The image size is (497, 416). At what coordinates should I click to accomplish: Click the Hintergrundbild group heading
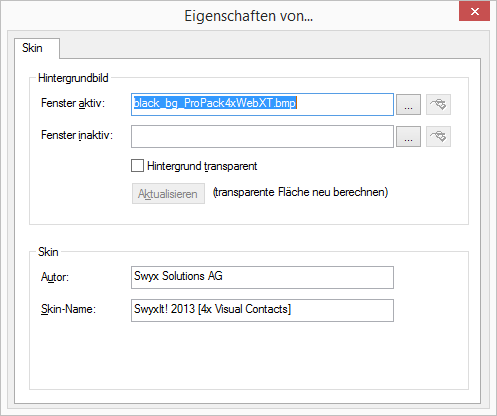(x=73, y=78)
